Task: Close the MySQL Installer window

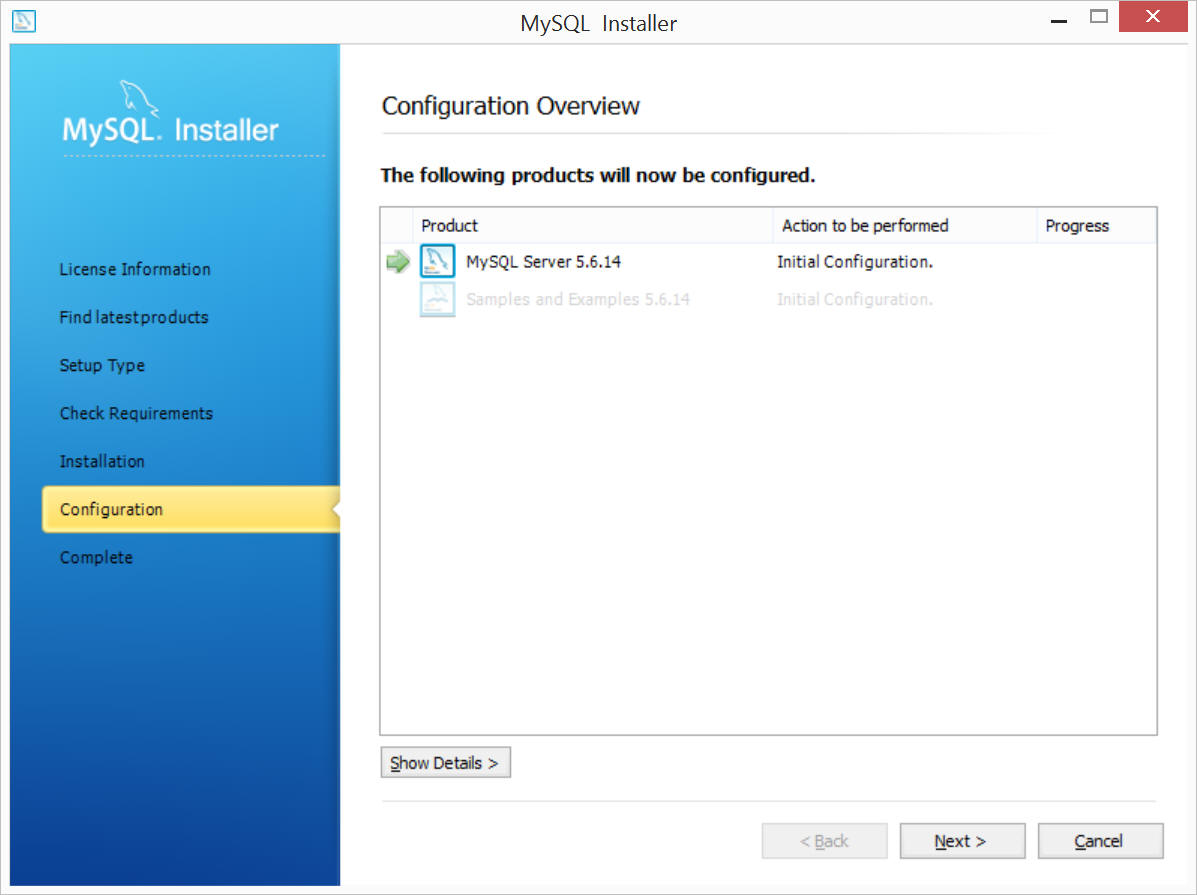Action: click(x=1153, y=17)
